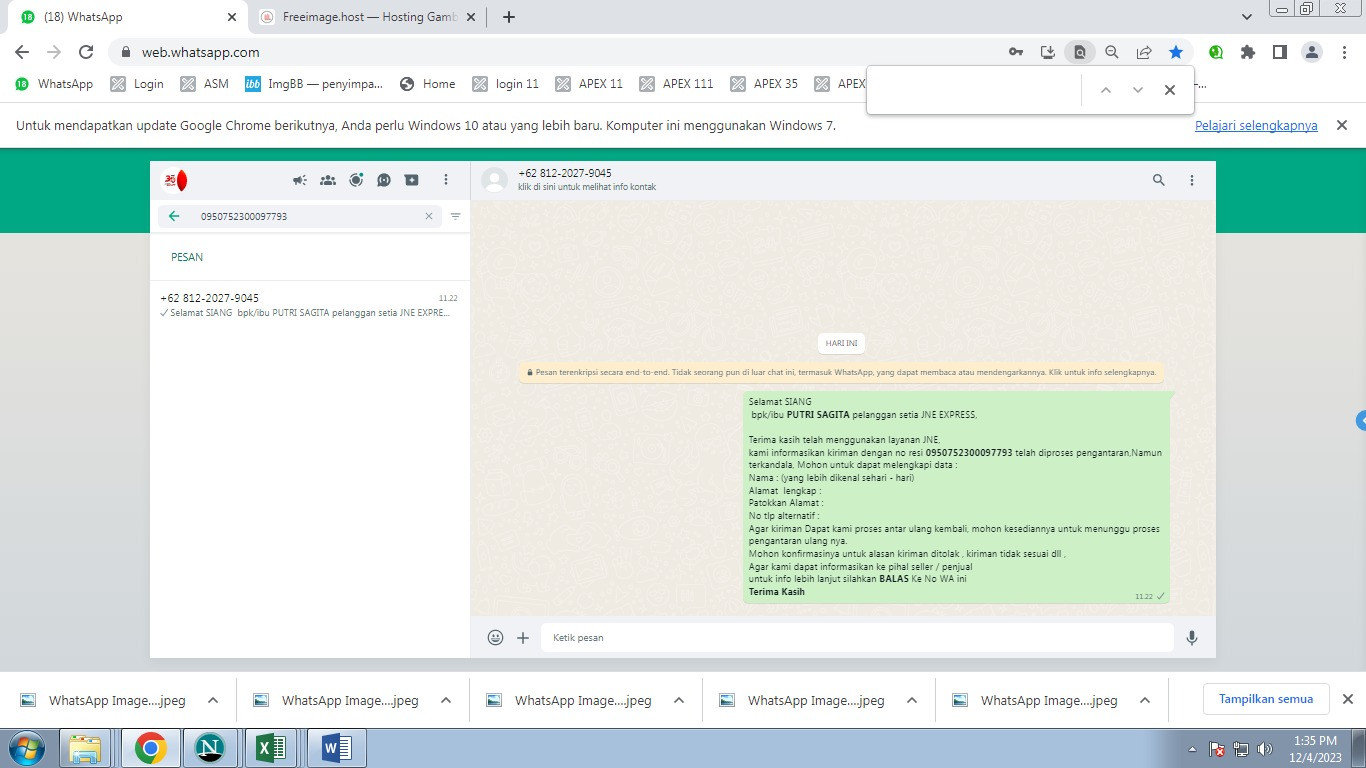Open the ASM bookmark
This screenshot has width=1366, height=768.
pos(205,84)
